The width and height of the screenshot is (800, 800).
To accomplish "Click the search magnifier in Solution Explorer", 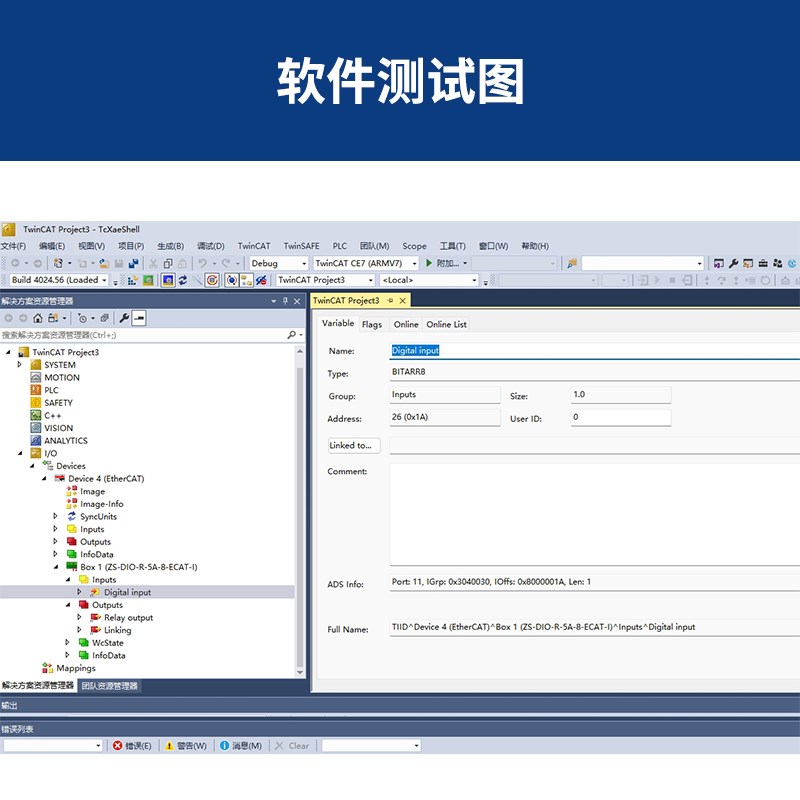I will point(292,335).
